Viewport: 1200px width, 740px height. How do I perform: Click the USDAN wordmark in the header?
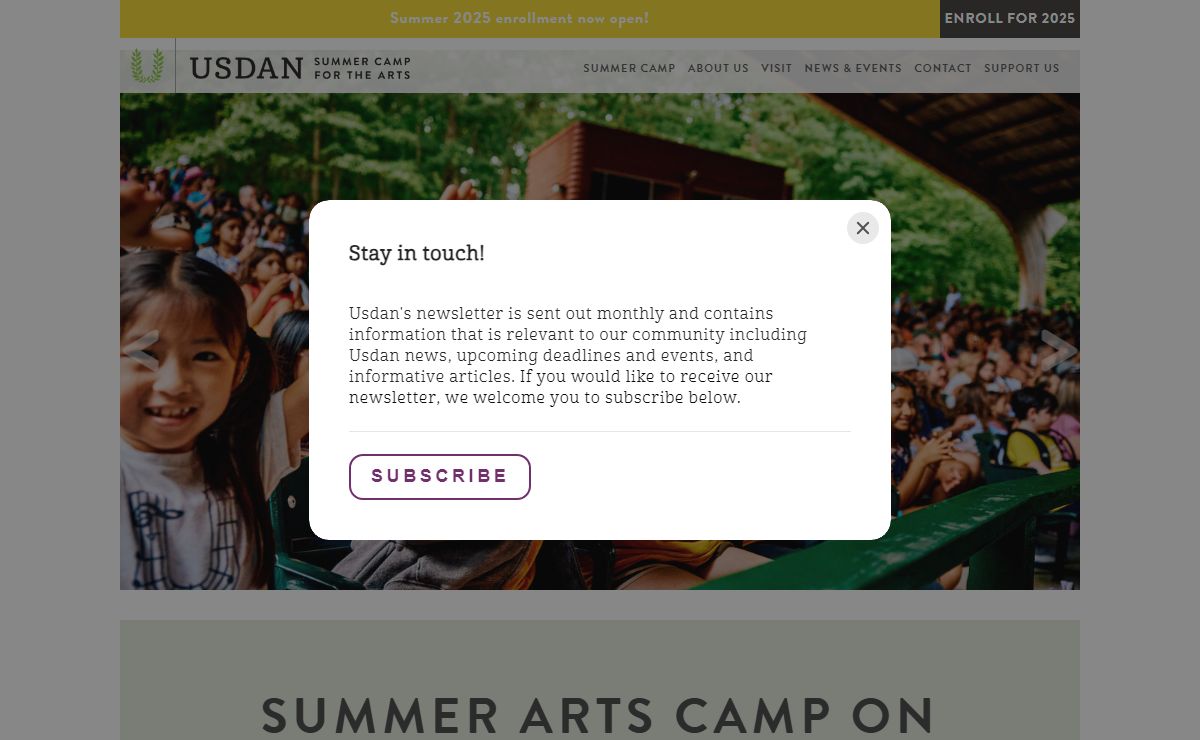246,68
